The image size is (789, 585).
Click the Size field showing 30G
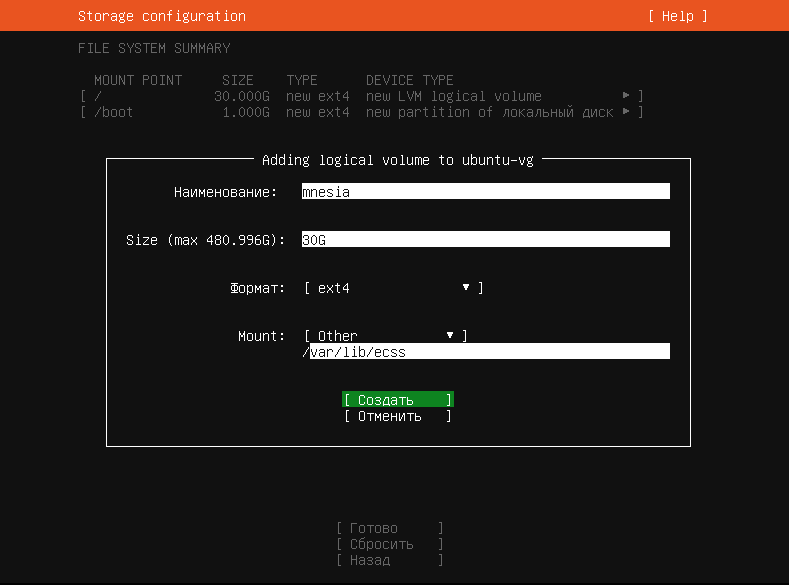[x=486, y=239]
